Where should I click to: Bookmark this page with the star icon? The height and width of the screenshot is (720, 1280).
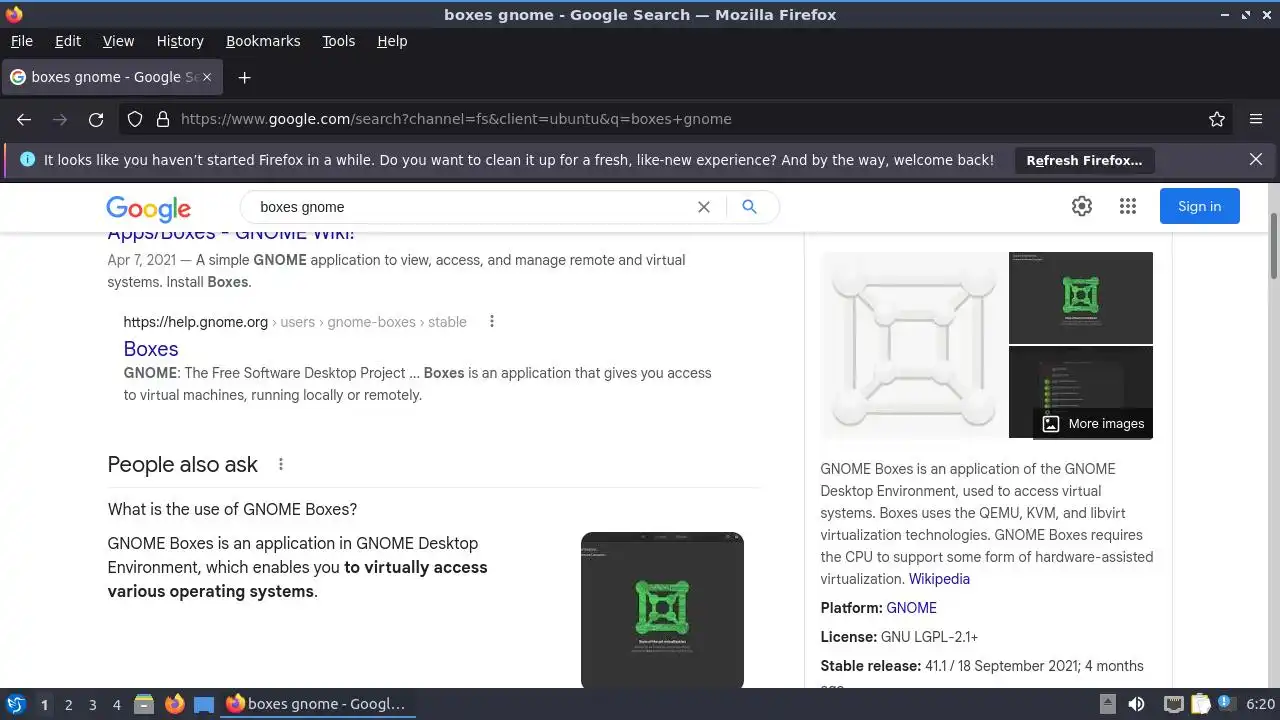(x=1217, y=119)
